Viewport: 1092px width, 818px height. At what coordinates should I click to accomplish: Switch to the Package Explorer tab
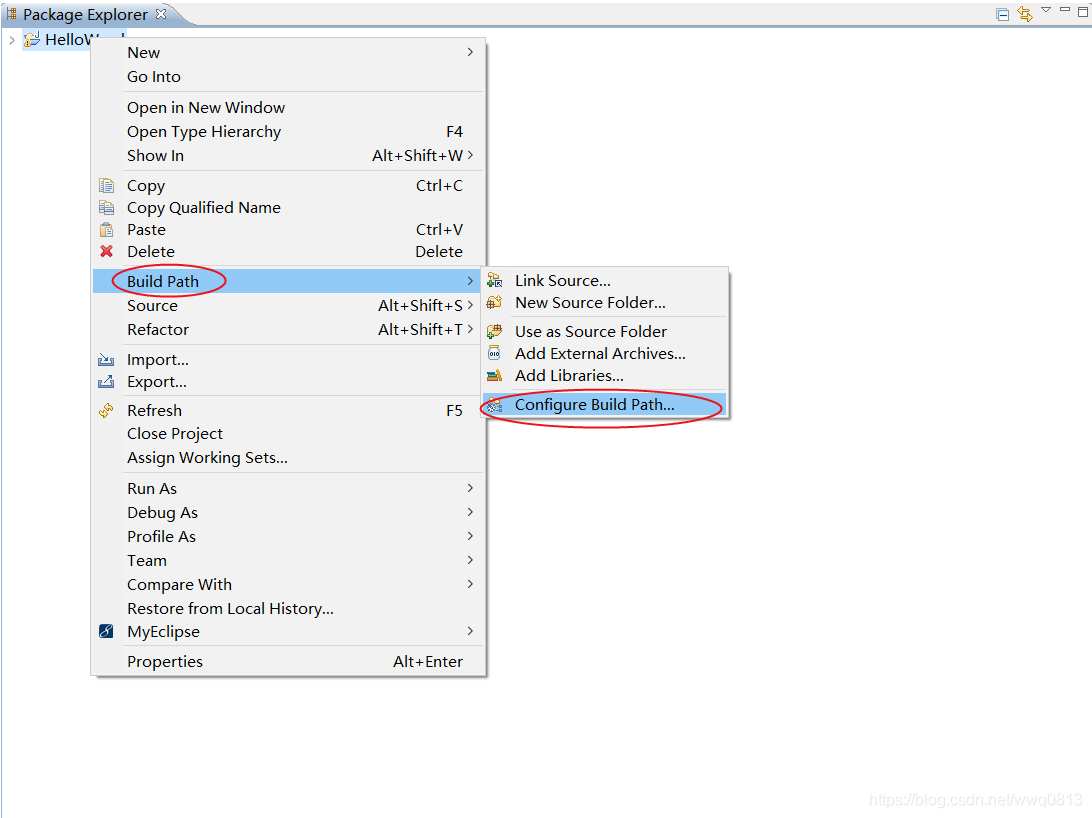[x=80, y=14]
